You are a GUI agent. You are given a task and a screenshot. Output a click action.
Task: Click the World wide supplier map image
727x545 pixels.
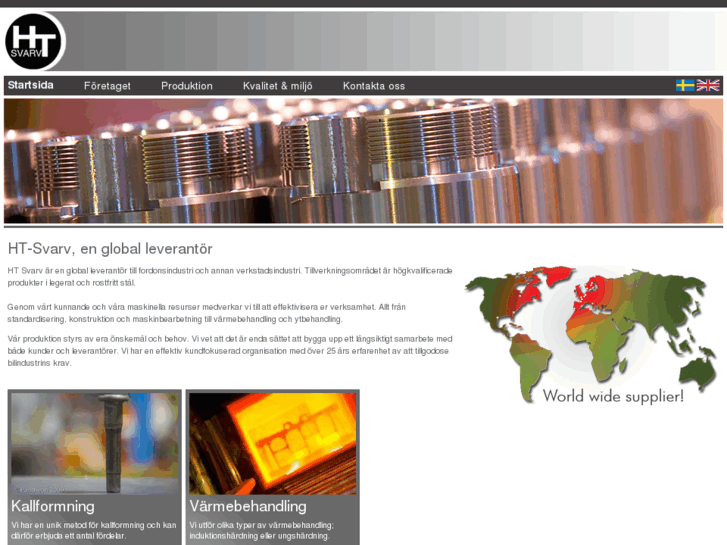591,335
